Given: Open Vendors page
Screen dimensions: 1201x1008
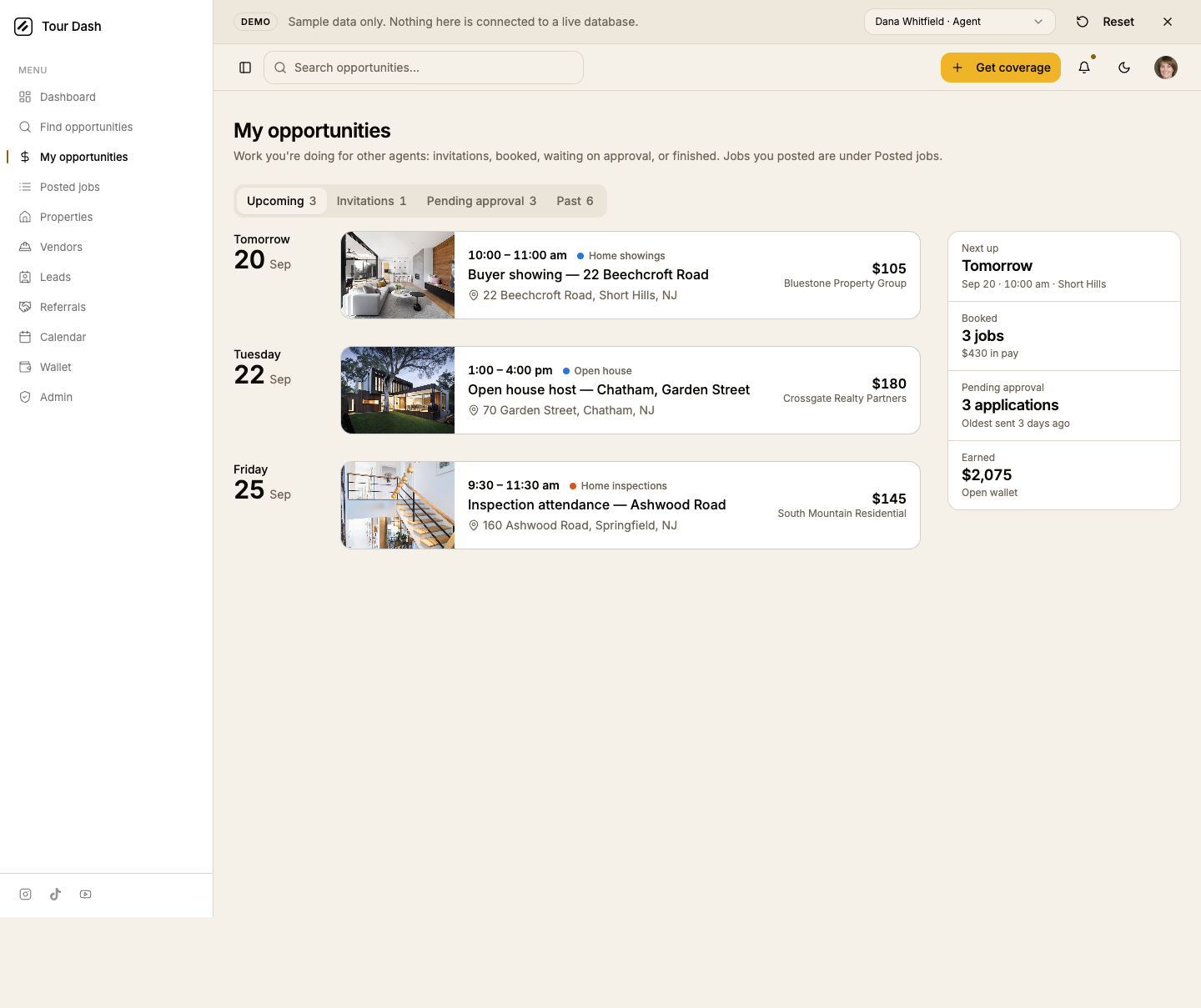Looking at the screenshot, I should 106,247.
